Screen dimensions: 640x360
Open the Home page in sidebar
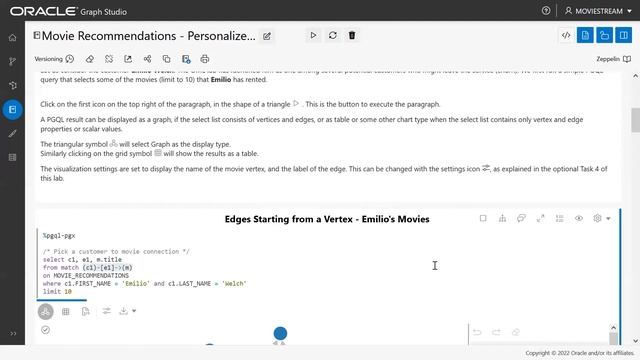click(12, 38)
